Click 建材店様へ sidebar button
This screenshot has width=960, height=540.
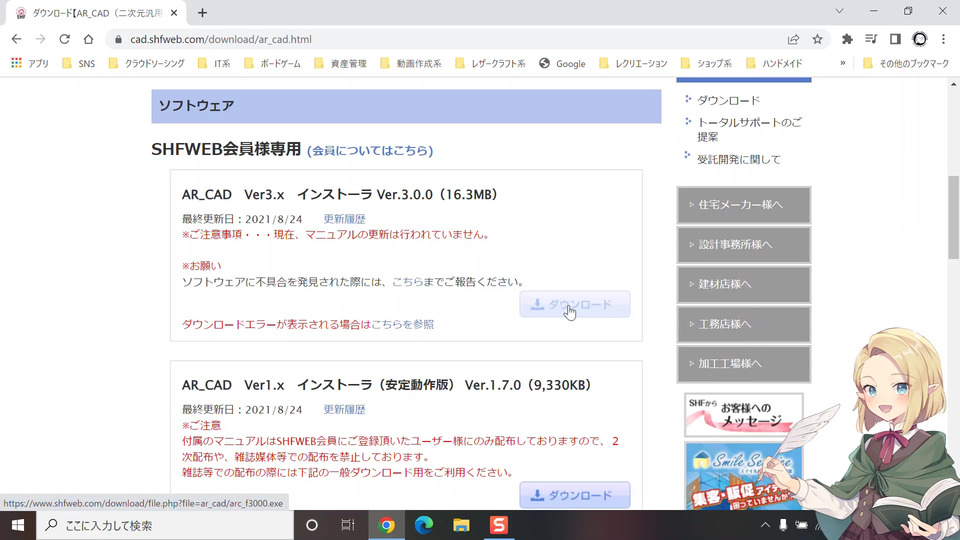click(743, 284)
